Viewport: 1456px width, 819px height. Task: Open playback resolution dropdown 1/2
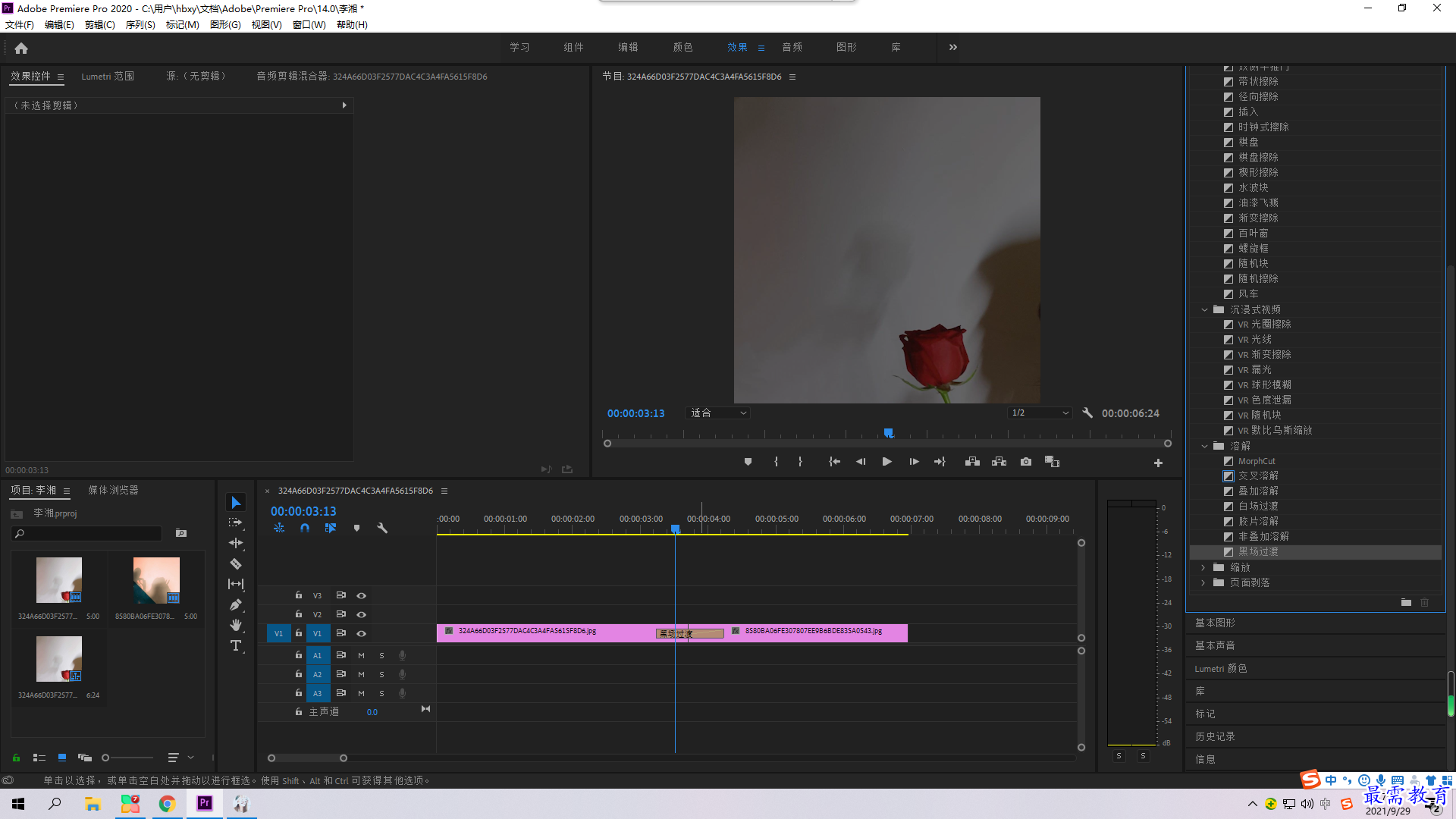tap(1040, 413)
